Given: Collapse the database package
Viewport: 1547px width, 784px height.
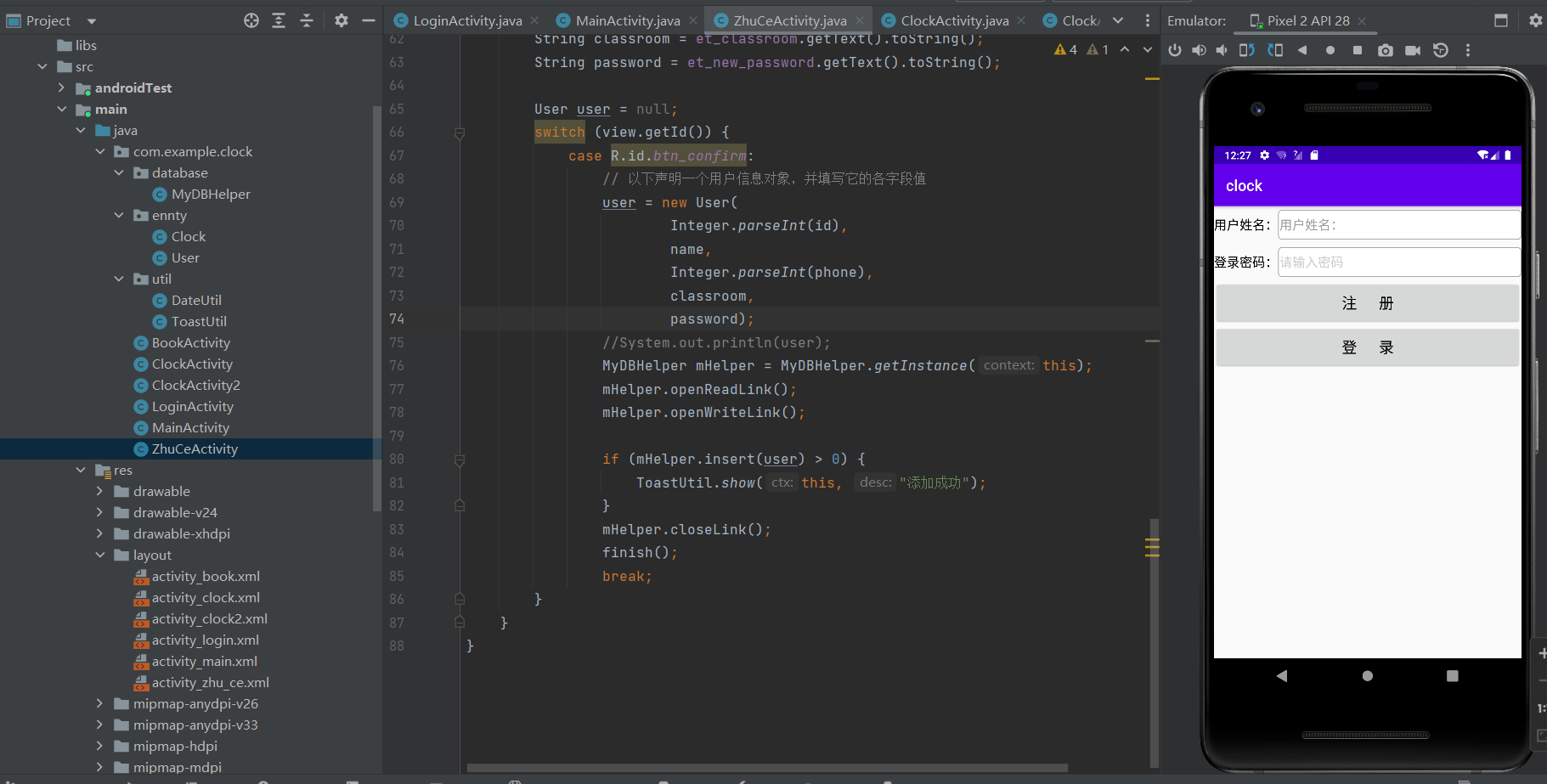Looking at the screenshot, I should click(119, 172).
